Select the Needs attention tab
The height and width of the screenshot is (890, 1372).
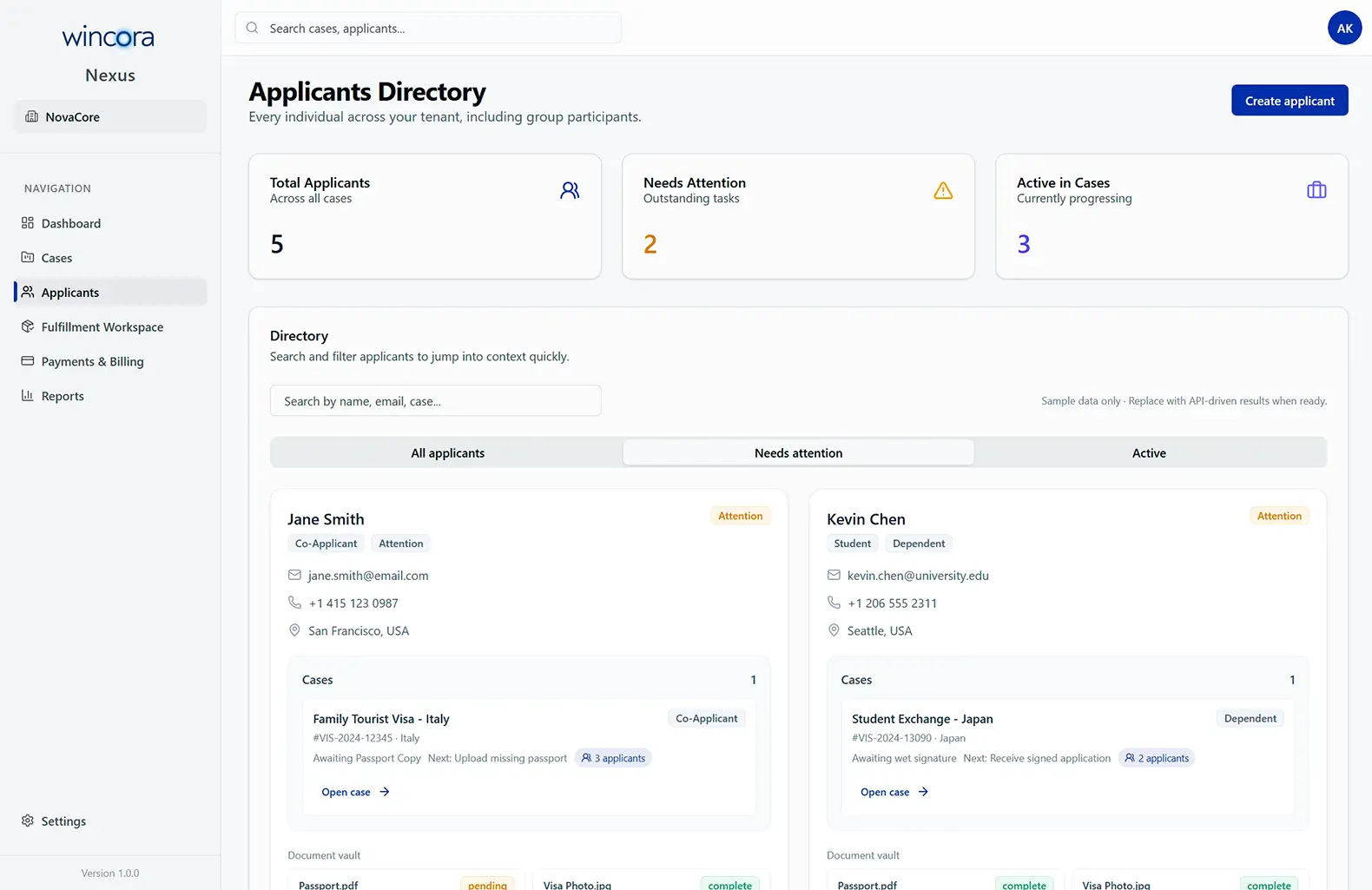pyautogui.click(x=798, y=453)
